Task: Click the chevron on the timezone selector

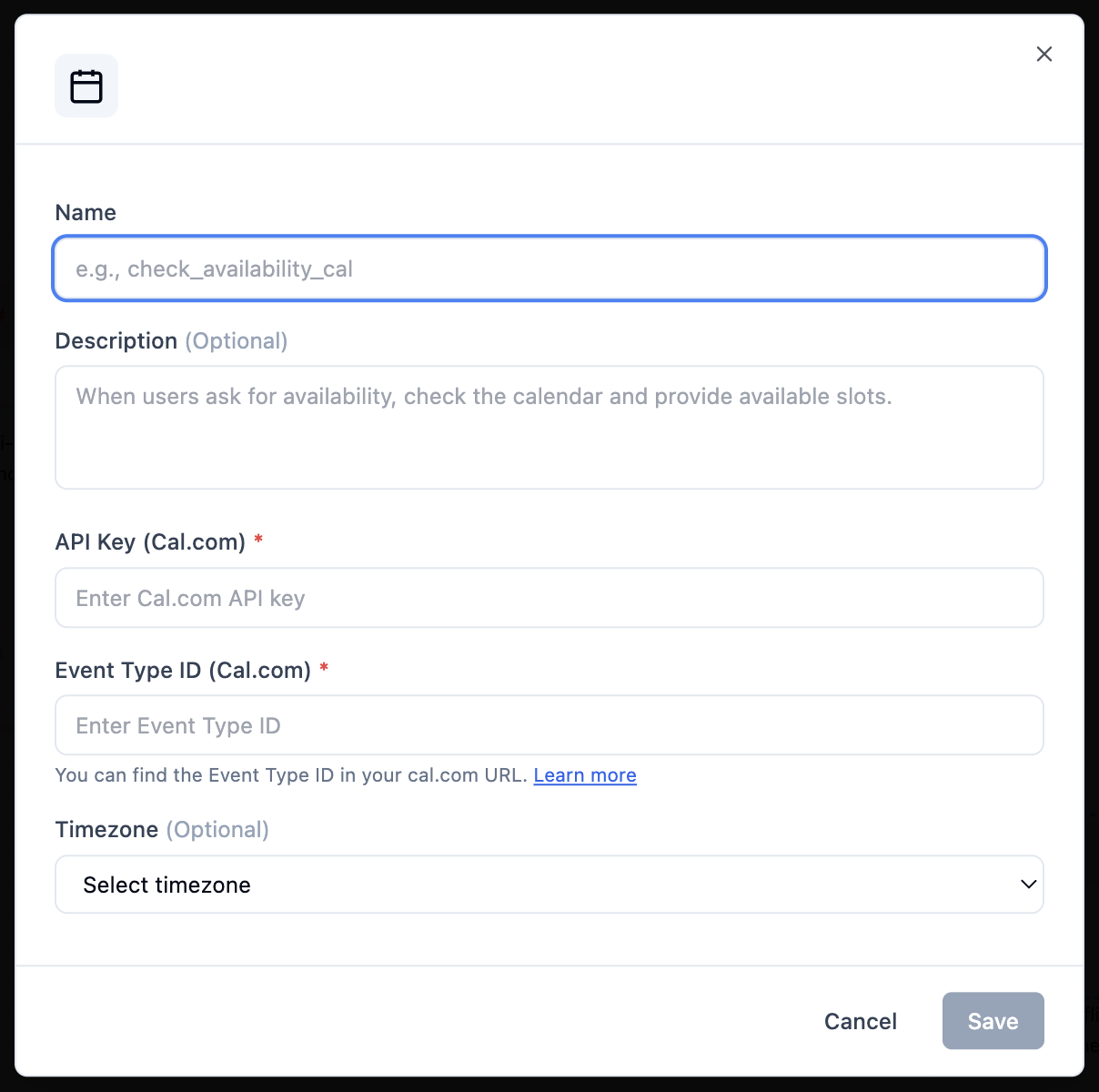Action: point(1027,884)
